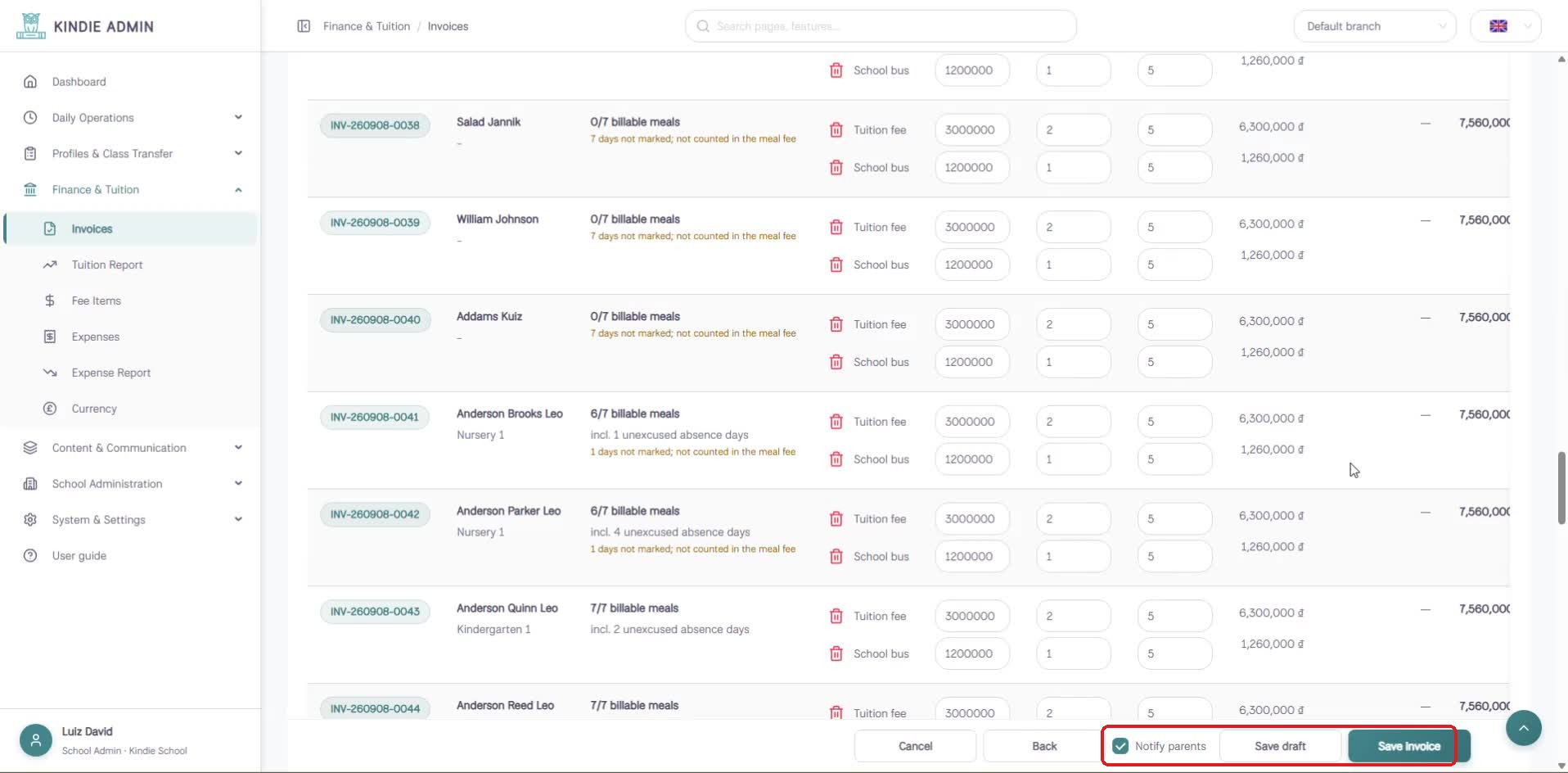Click invoice number INV-260908-0041
This screenshot has height=773, width=1568.
[x=375, y=417]
